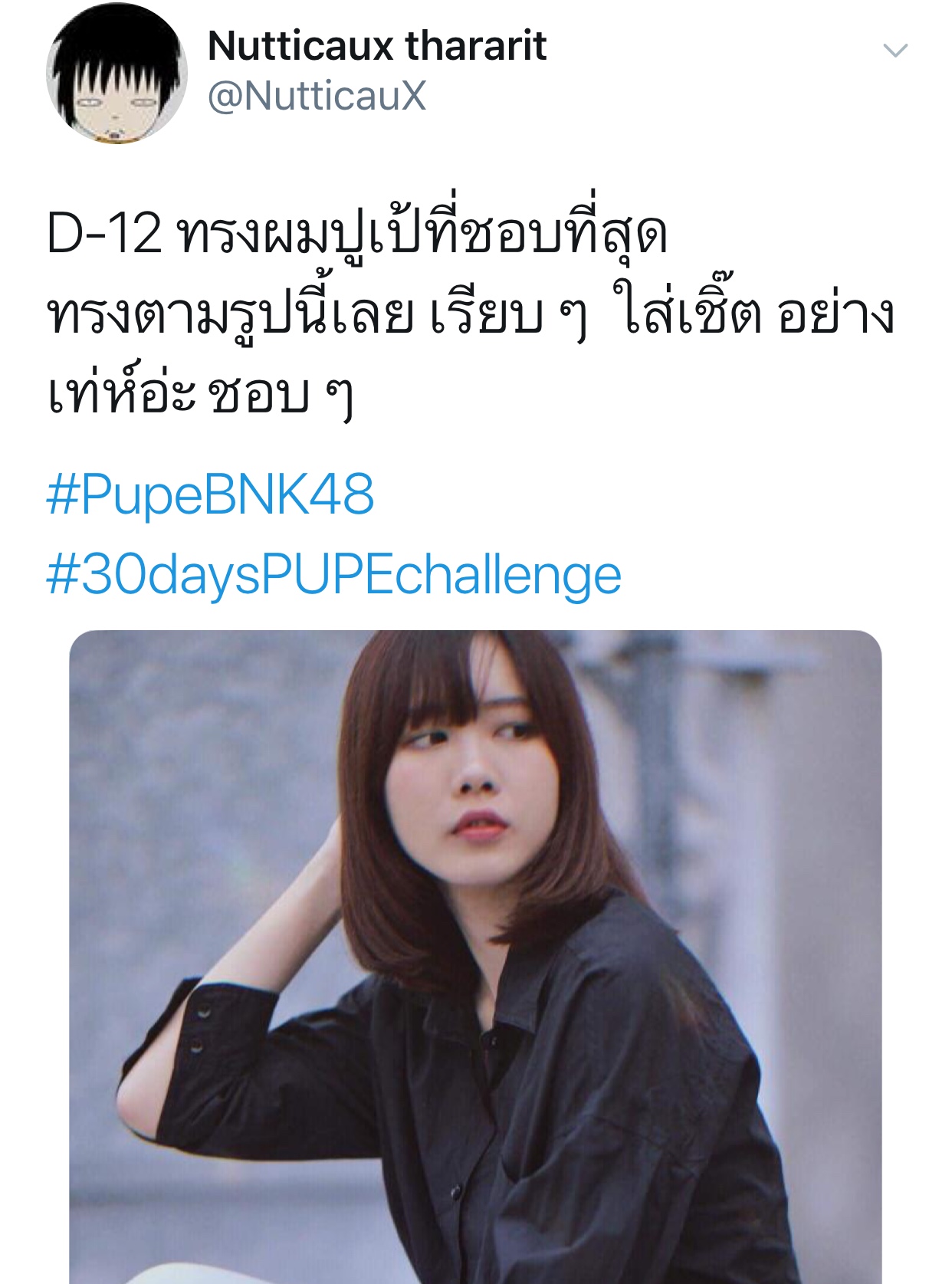The width and height of the screenshot is (952, 1284).
Task: Open the #30daysPUPEchallenge hashtag
Action: click(x=333, y=576)
